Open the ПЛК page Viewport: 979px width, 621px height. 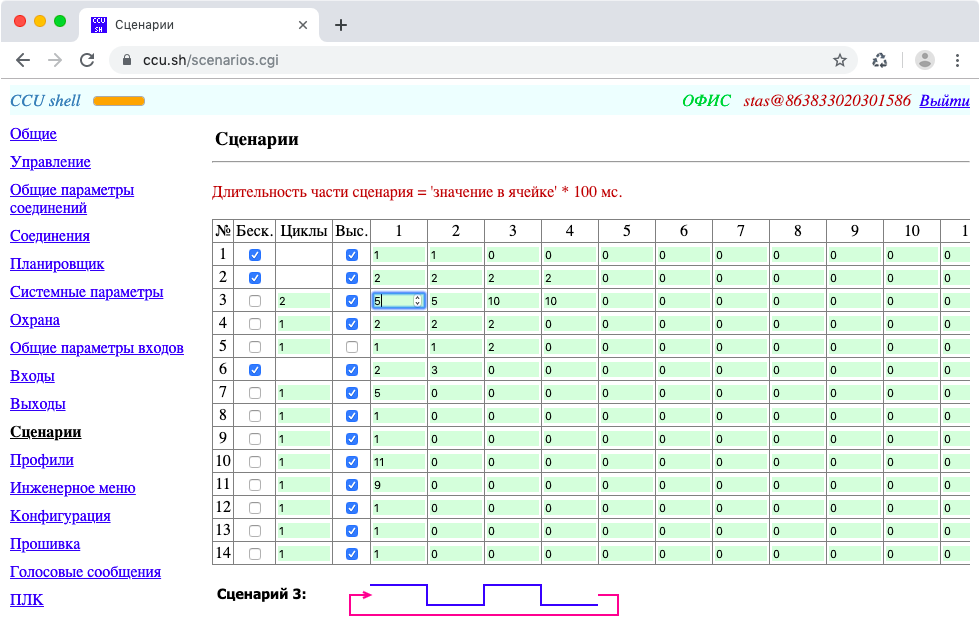click(x=27, y=600)
